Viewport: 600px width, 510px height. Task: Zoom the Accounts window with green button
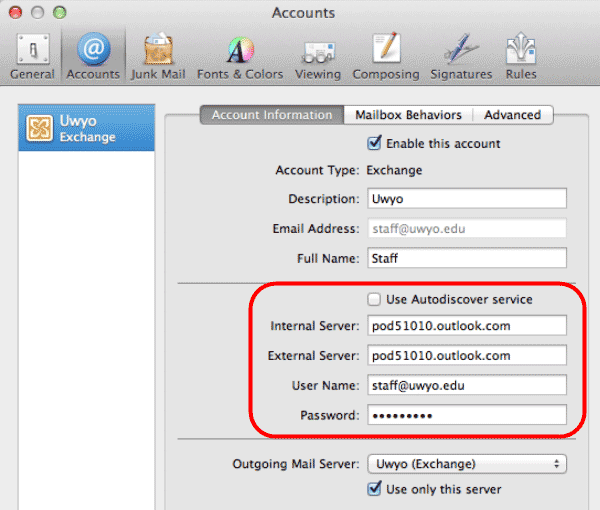(60, 13)
